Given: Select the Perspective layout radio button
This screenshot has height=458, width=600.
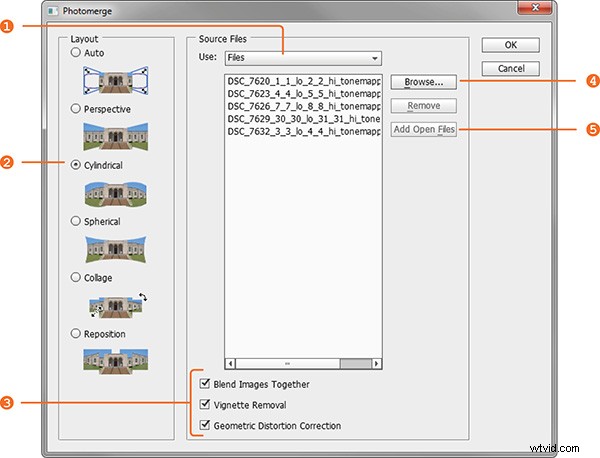Looking at the screenshot, I should 75,107.
